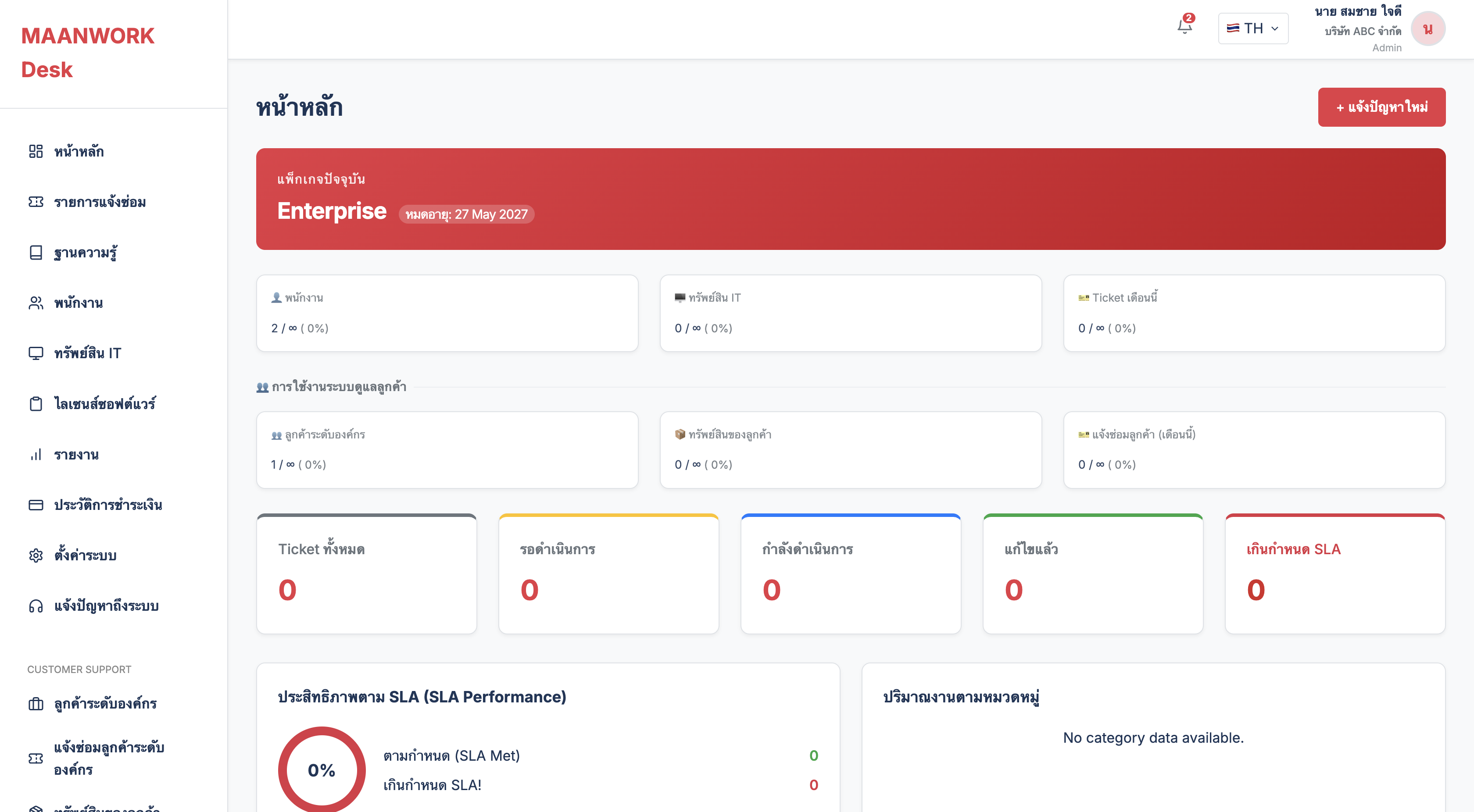Click the monitor icon beside ทรัพย์สิน IT
This screenshot has width=1474, height=812.
(x=36, y=353)
